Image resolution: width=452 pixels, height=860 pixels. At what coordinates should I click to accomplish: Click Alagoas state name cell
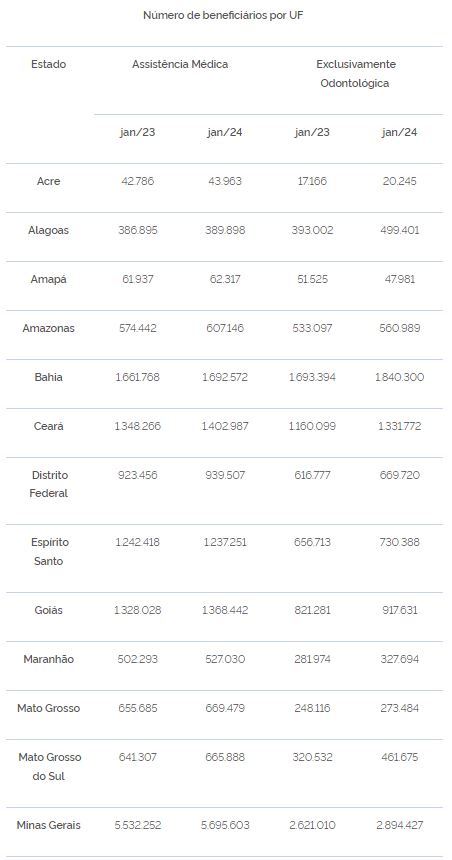48,230
